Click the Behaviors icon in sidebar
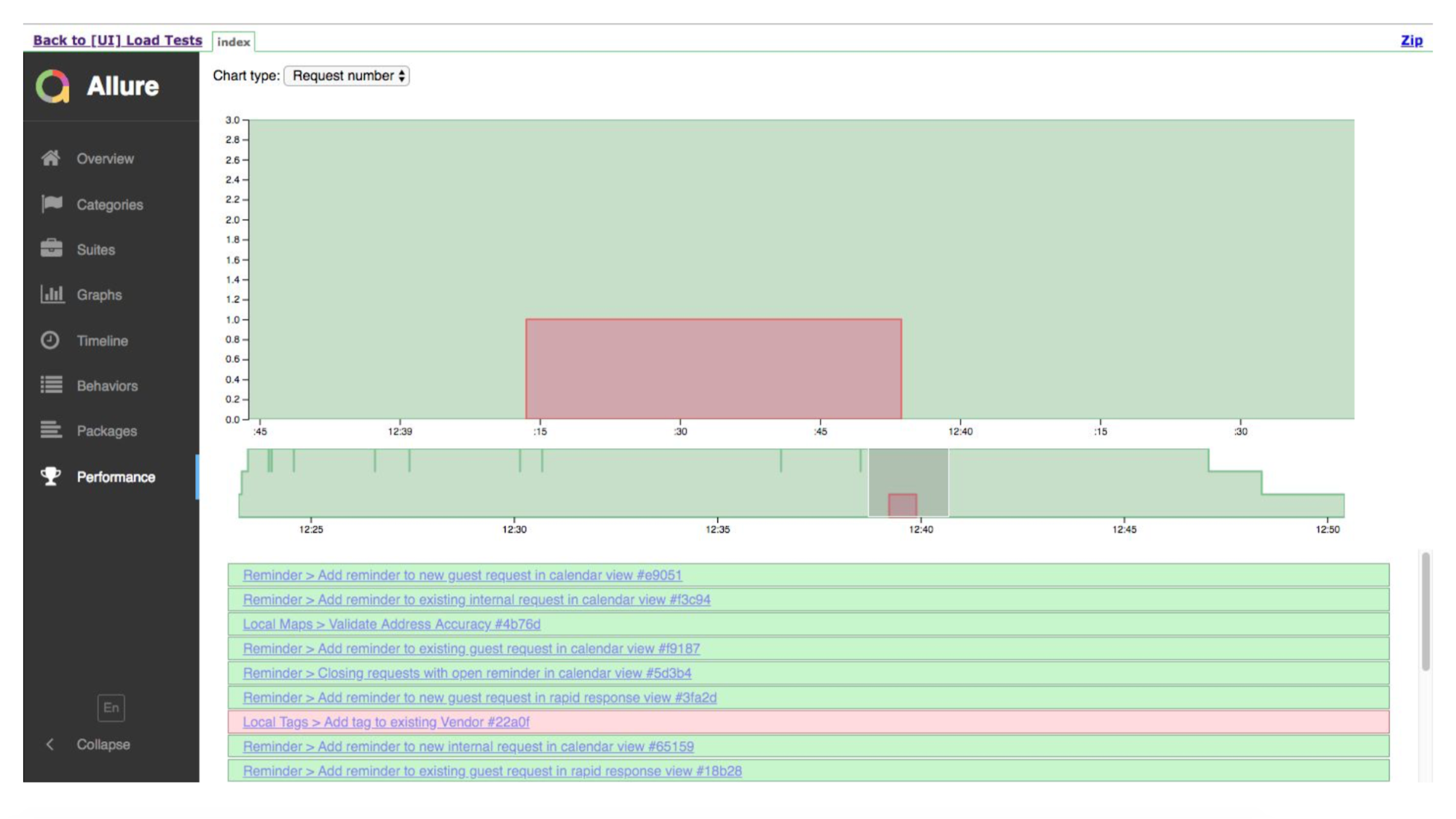This screenshot has height=819, width=1456. click(51, 385)
